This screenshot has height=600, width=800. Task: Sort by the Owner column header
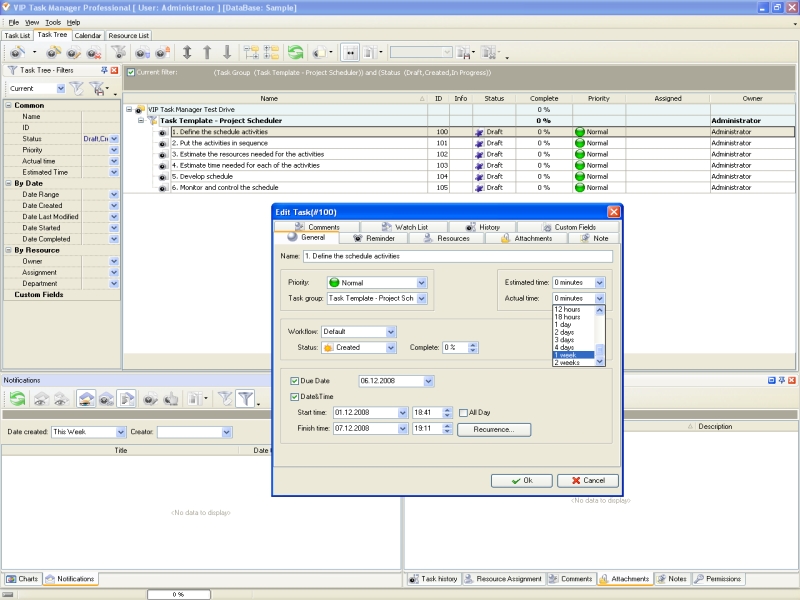point(752,98)
